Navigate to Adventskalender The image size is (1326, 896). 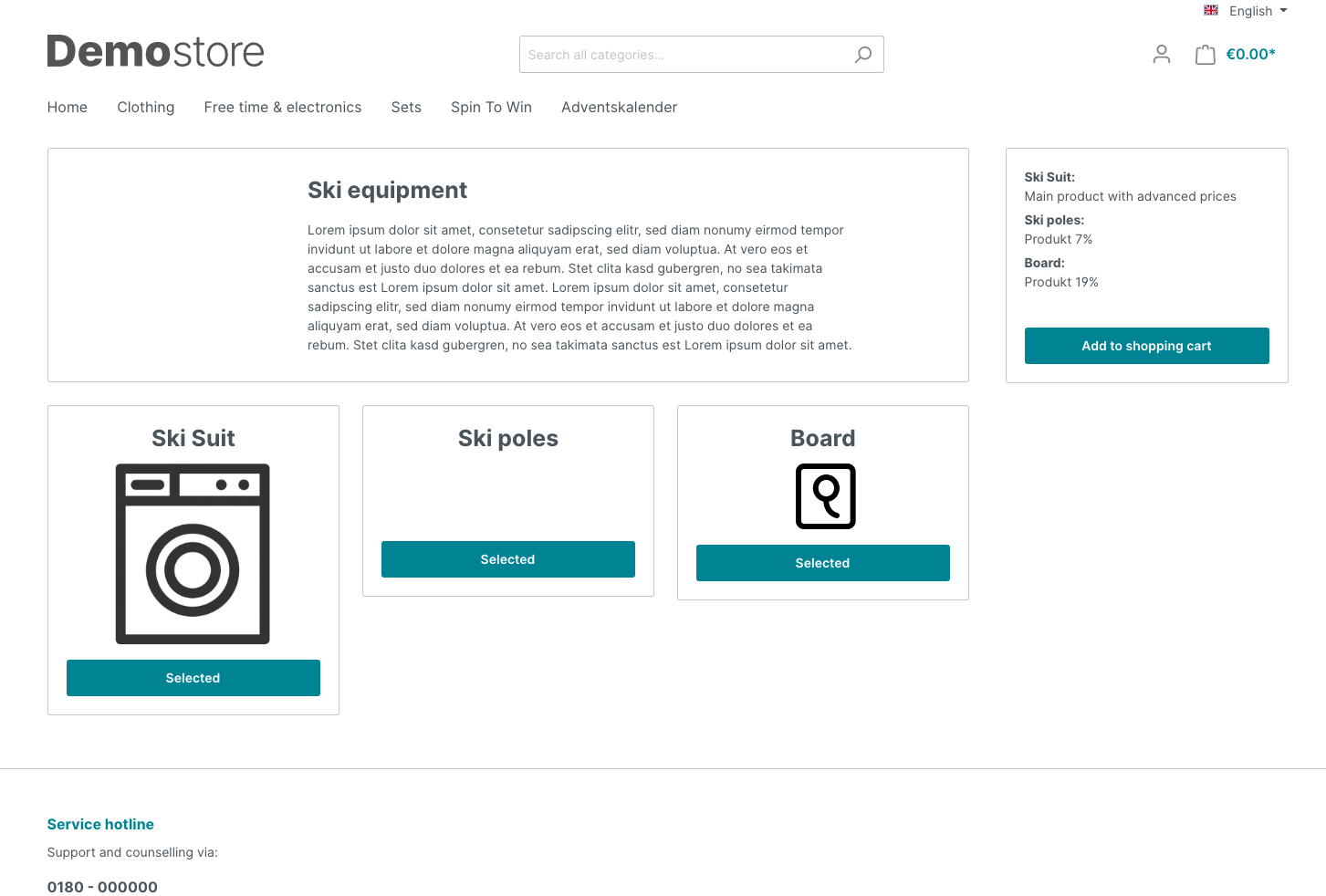coord(620,108)
